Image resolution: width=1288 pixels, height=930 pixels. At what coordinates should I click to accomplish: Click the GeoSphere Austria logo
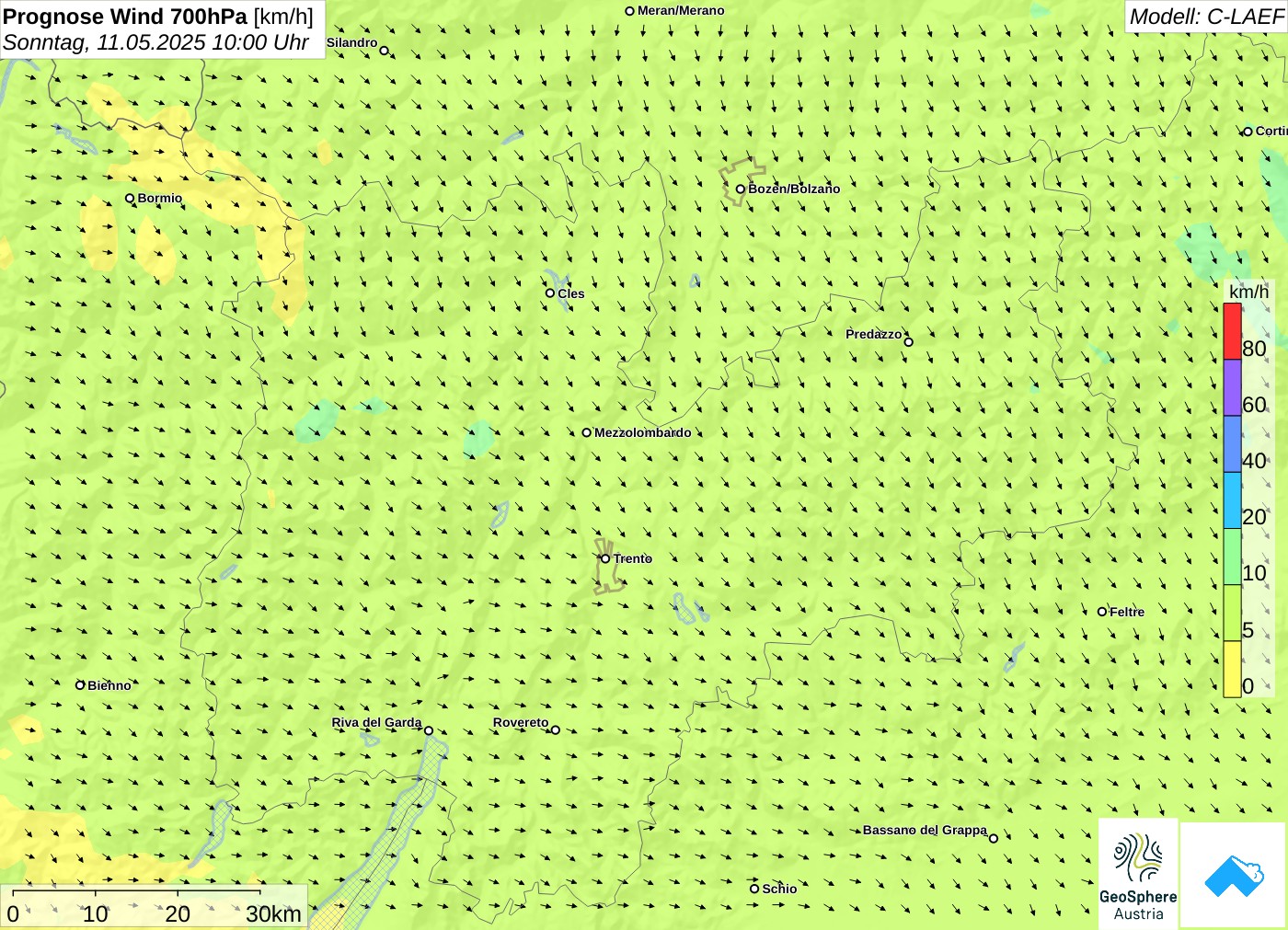(1138, 874)
